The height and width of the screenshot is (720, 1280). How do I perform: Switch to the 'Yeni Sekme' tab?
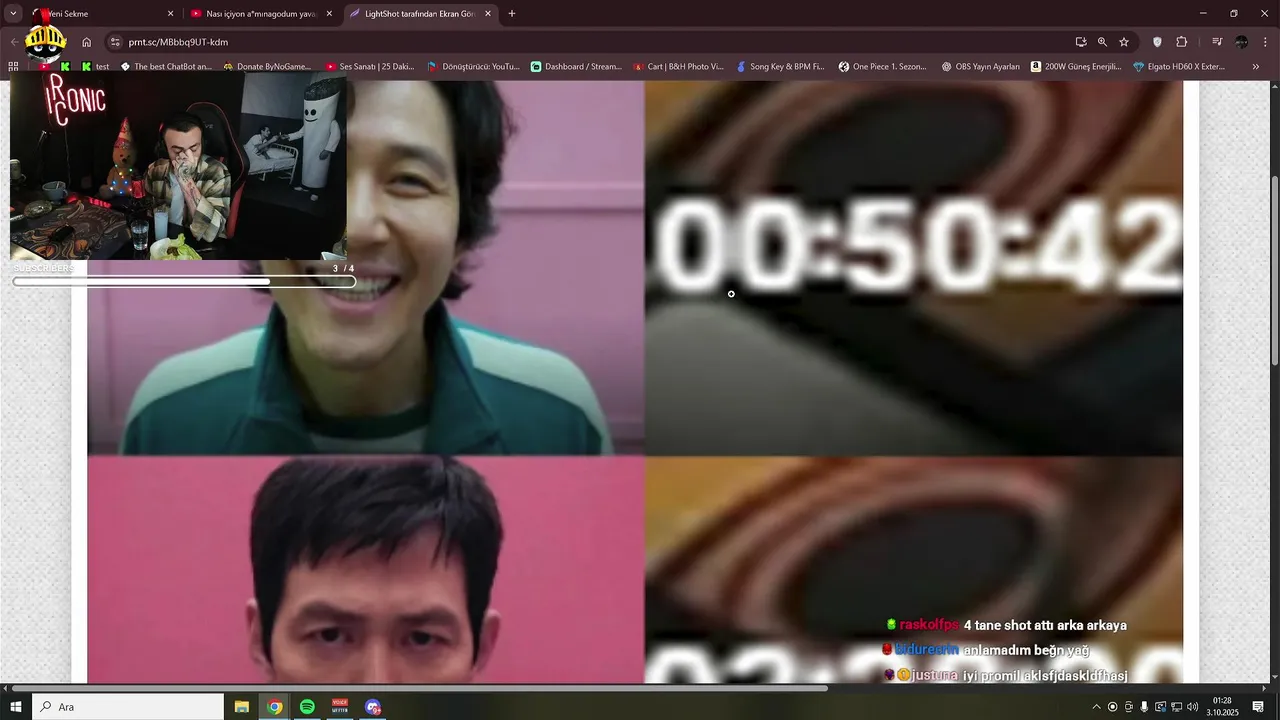tap(105, 14)
